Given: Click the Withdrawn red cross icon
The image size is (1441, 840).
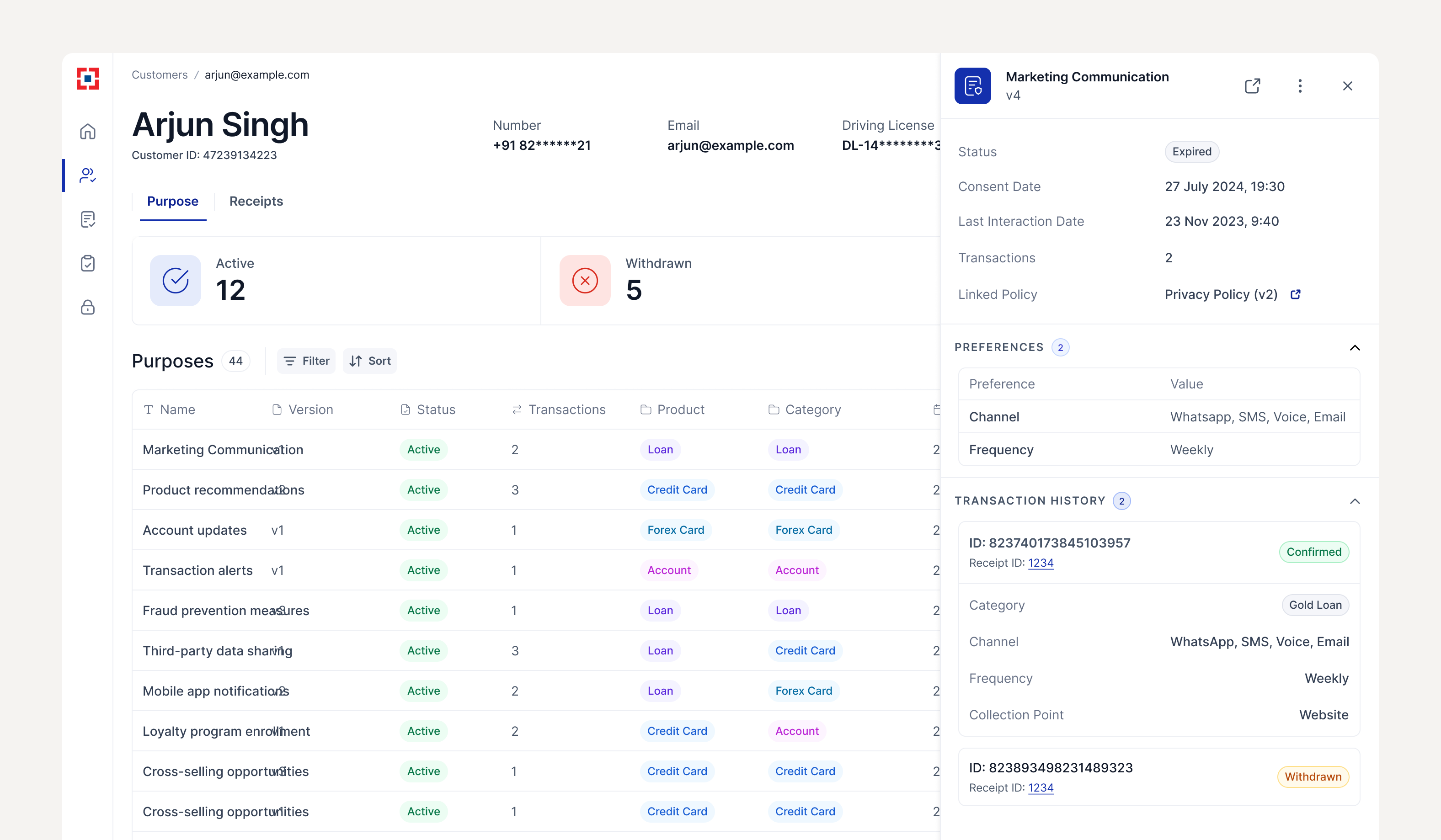Looking at the screenshot, I should click(x=585, y=280).
